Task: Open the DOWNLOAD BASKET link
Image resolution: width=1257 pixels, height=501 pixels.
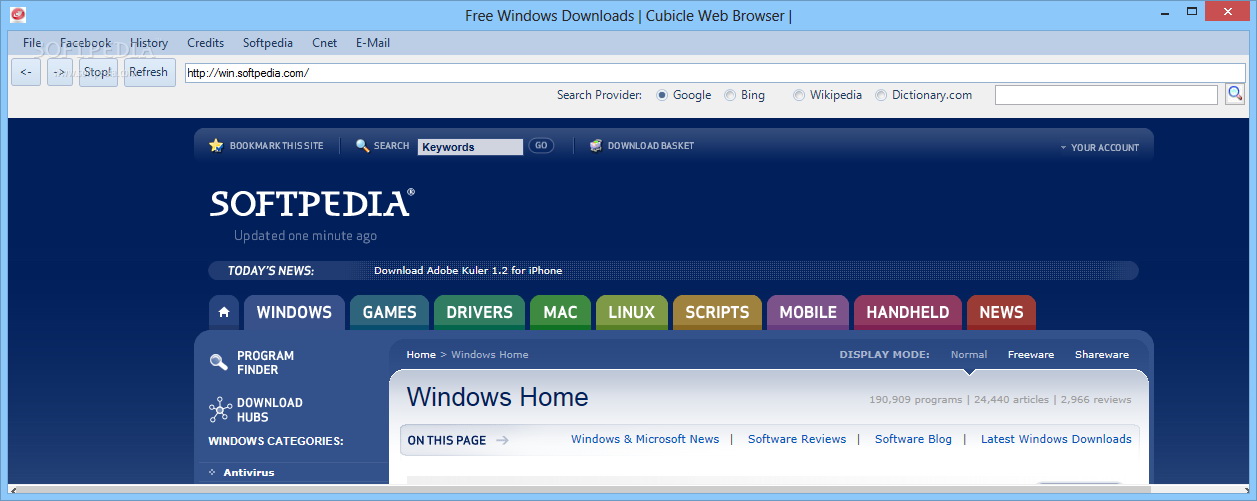Action: point(651,146)
